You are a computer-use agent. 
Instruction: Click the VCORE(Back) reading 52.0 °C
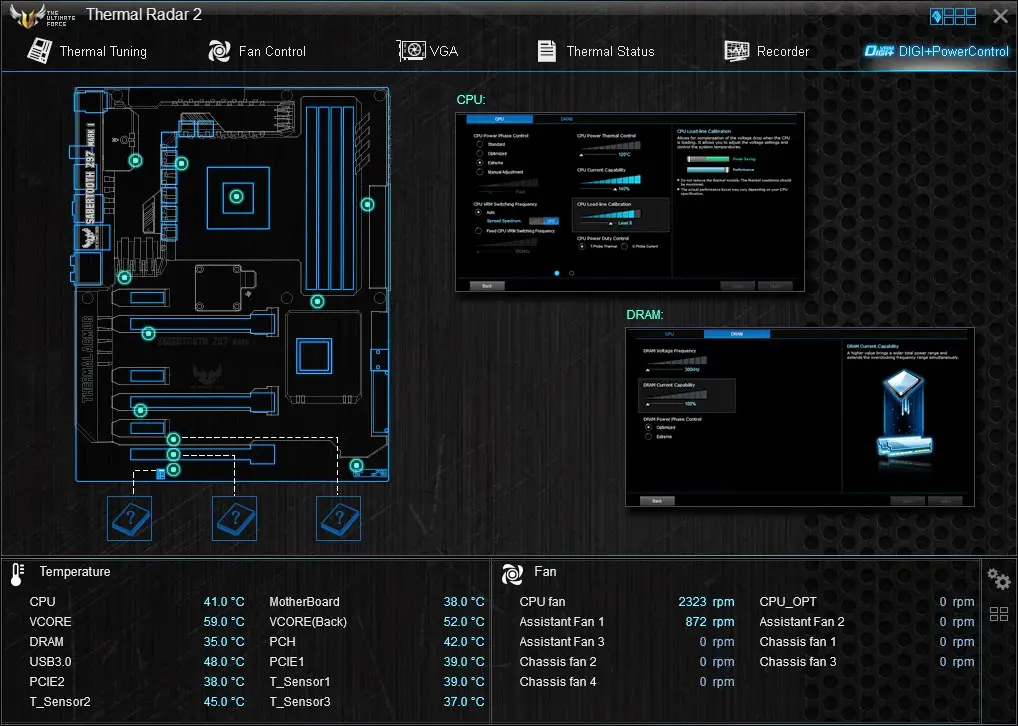click(464, 622)
